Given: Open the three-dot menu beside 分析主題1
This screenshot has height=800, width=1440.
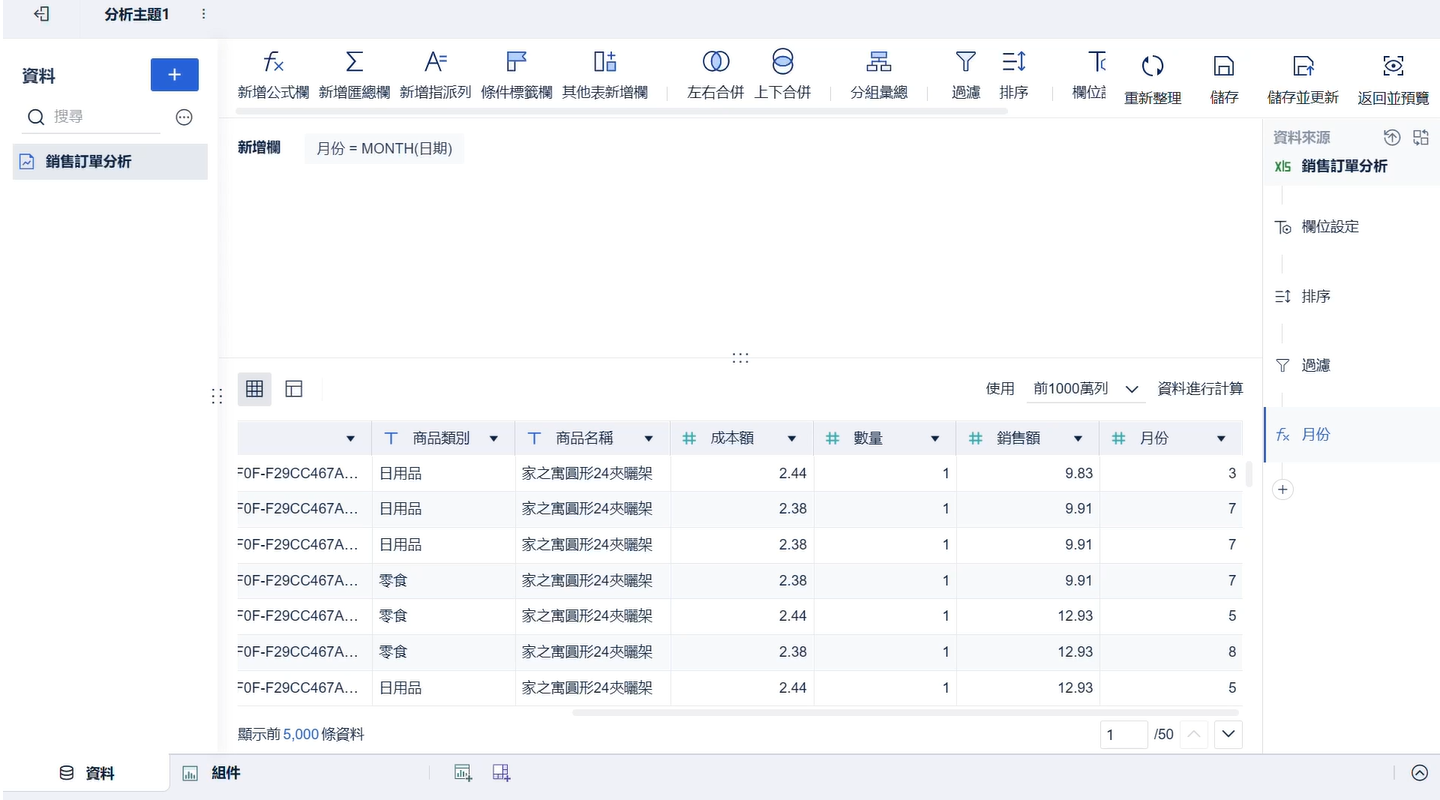Looking at the screenshot, I should 204,14.
